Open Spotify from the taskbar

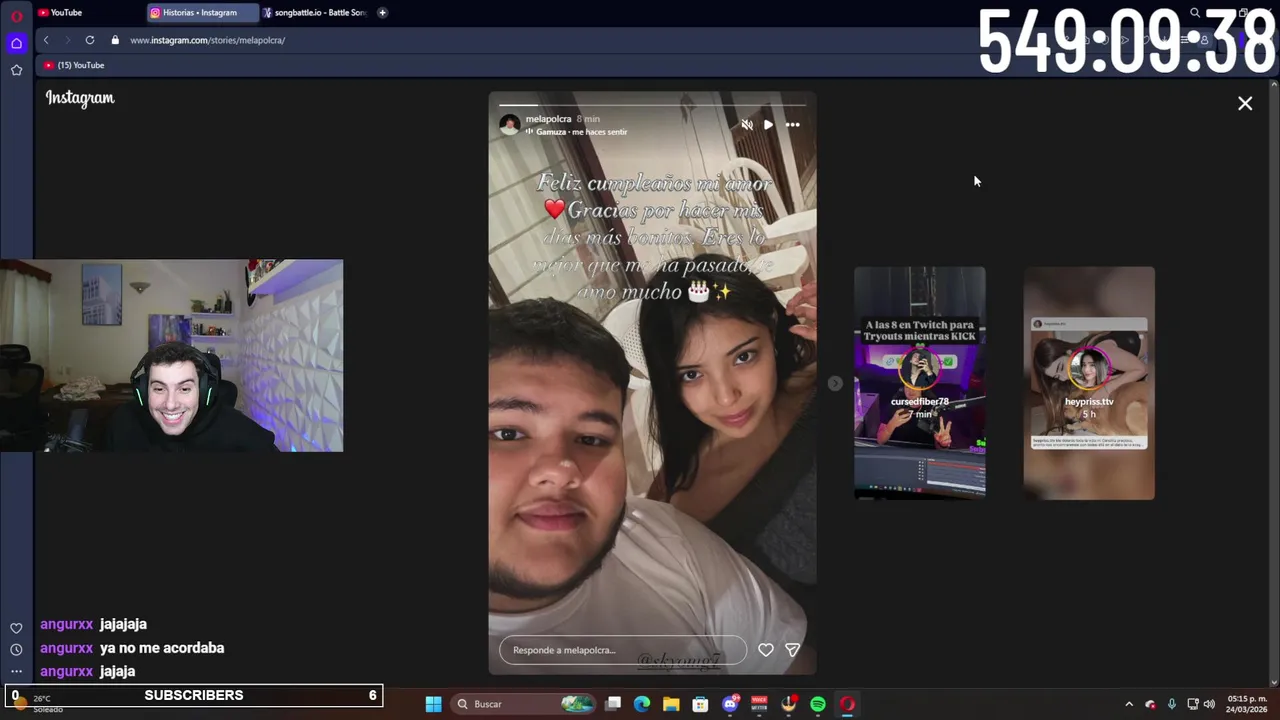point(818,704)
